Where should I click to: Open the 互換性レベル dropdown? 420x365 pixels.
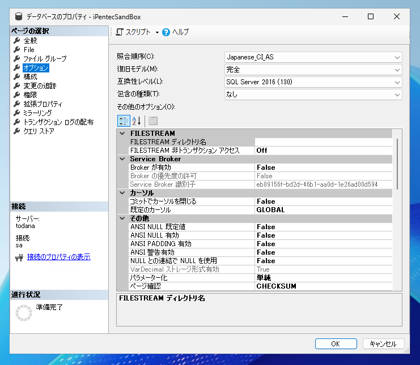[313, 82]
